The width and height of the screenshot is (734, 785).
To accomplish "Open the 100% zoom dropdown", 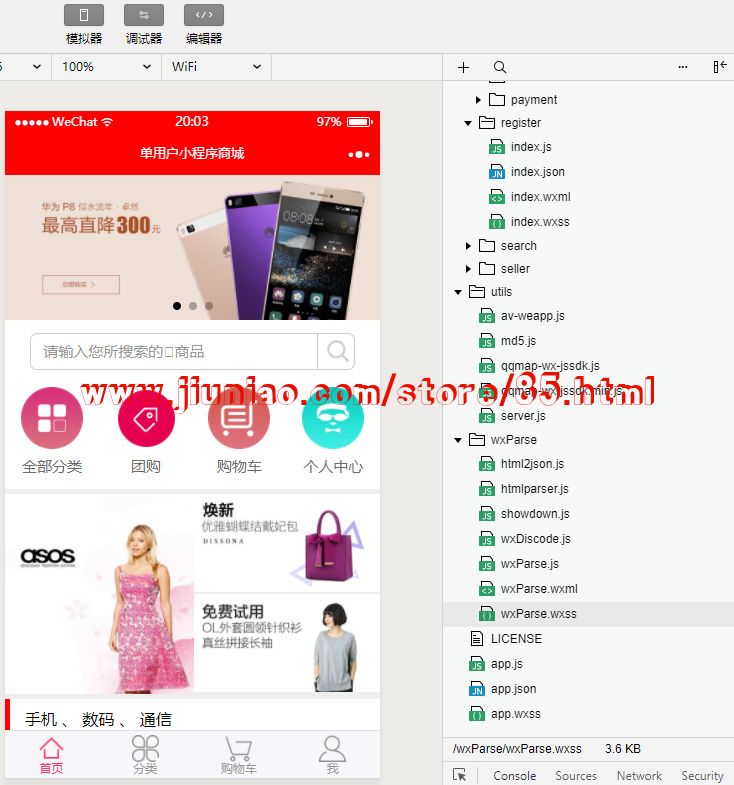I will click(106, 67).
